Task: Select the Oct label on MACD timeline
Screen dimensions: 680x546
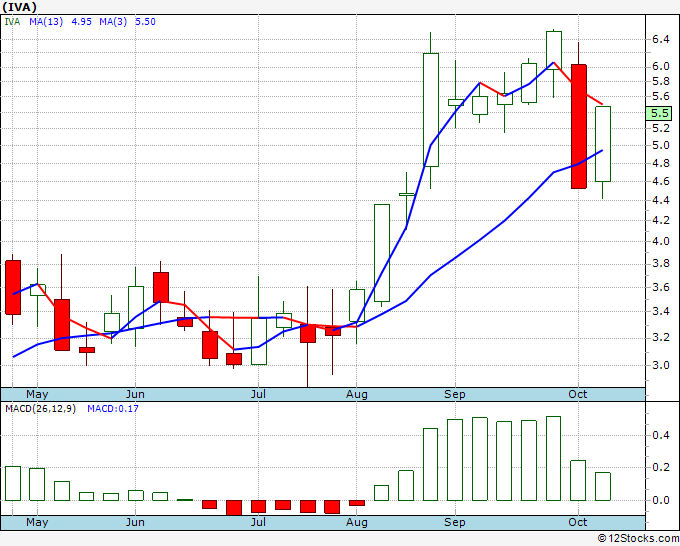Action: tap(578, 522)
